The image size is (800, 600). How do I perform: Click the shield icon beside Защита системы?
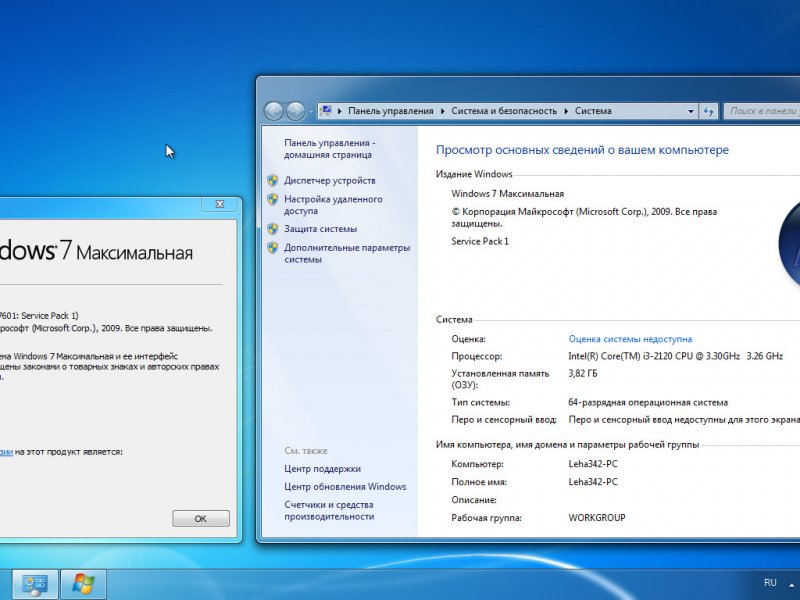[x=273, y=229]
